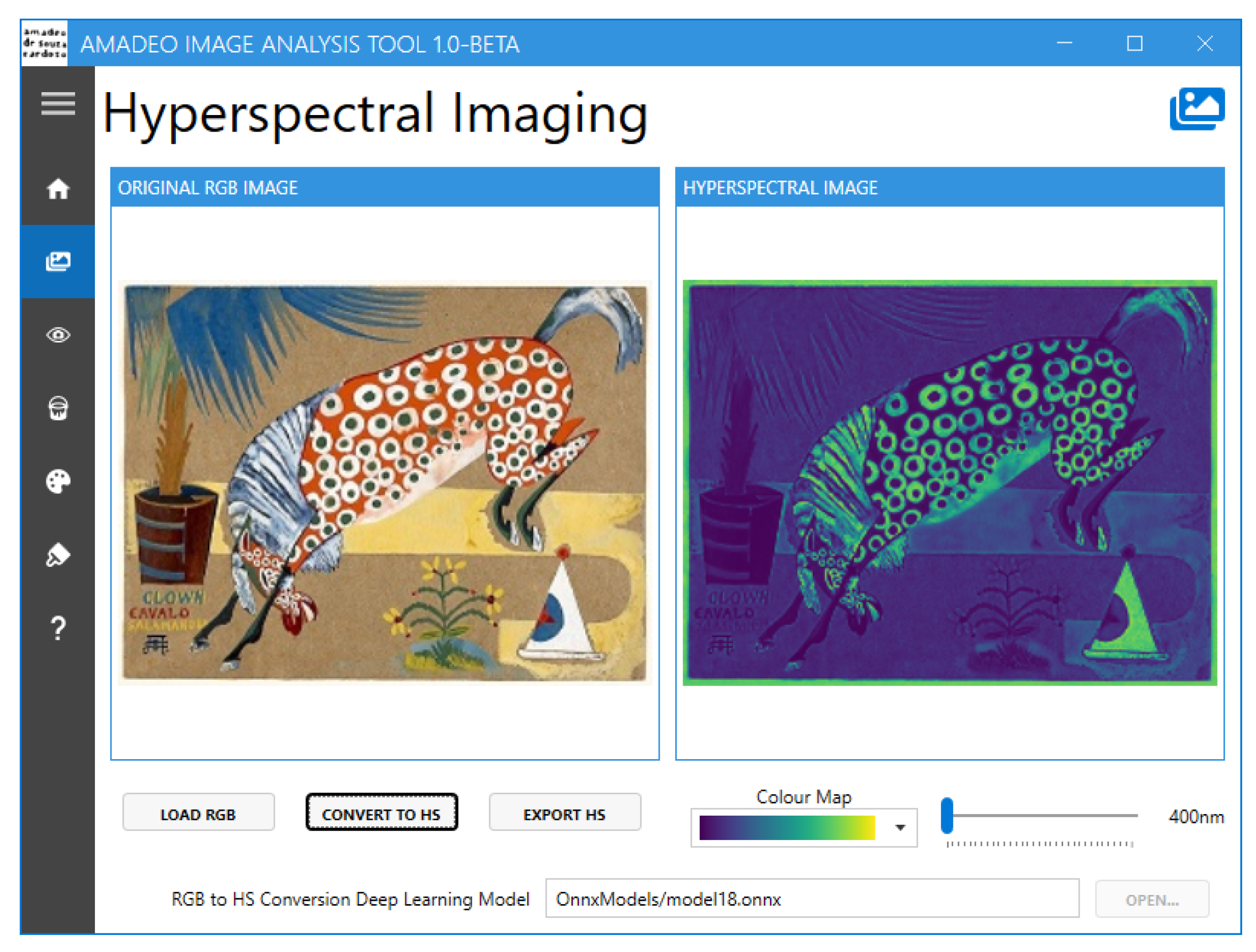Open the colour palette sidebar icon
The width and height of the screenshot is (1256, 952).
(x=58, y=482)
